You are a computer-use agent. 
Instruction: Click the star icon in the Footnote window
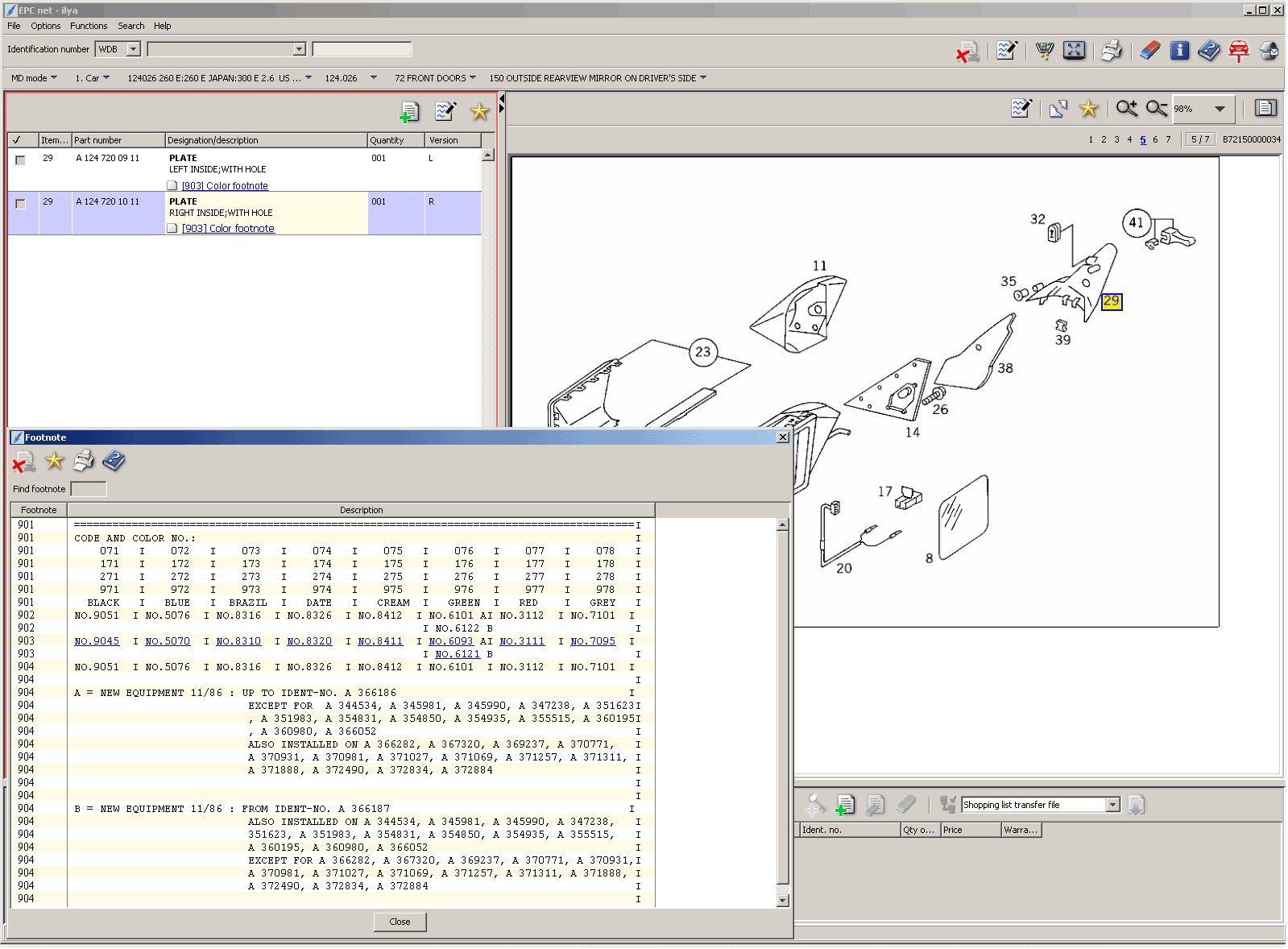(x=54, y=461)
